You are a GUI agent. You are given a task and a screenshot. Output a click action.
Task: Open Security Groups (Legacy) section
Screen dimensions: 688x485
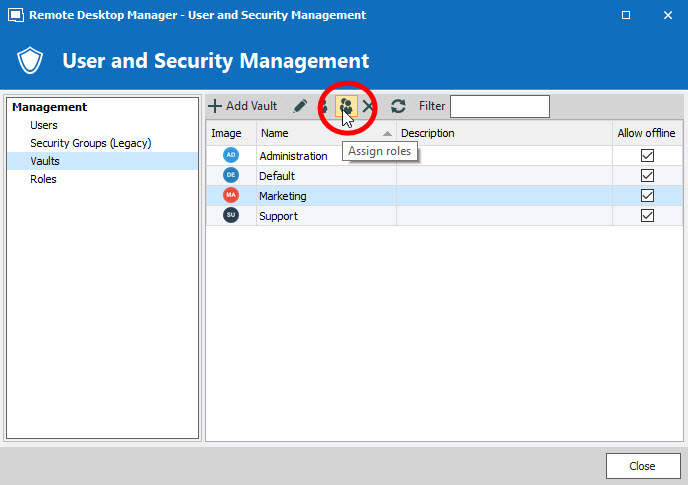pos(90,143)
